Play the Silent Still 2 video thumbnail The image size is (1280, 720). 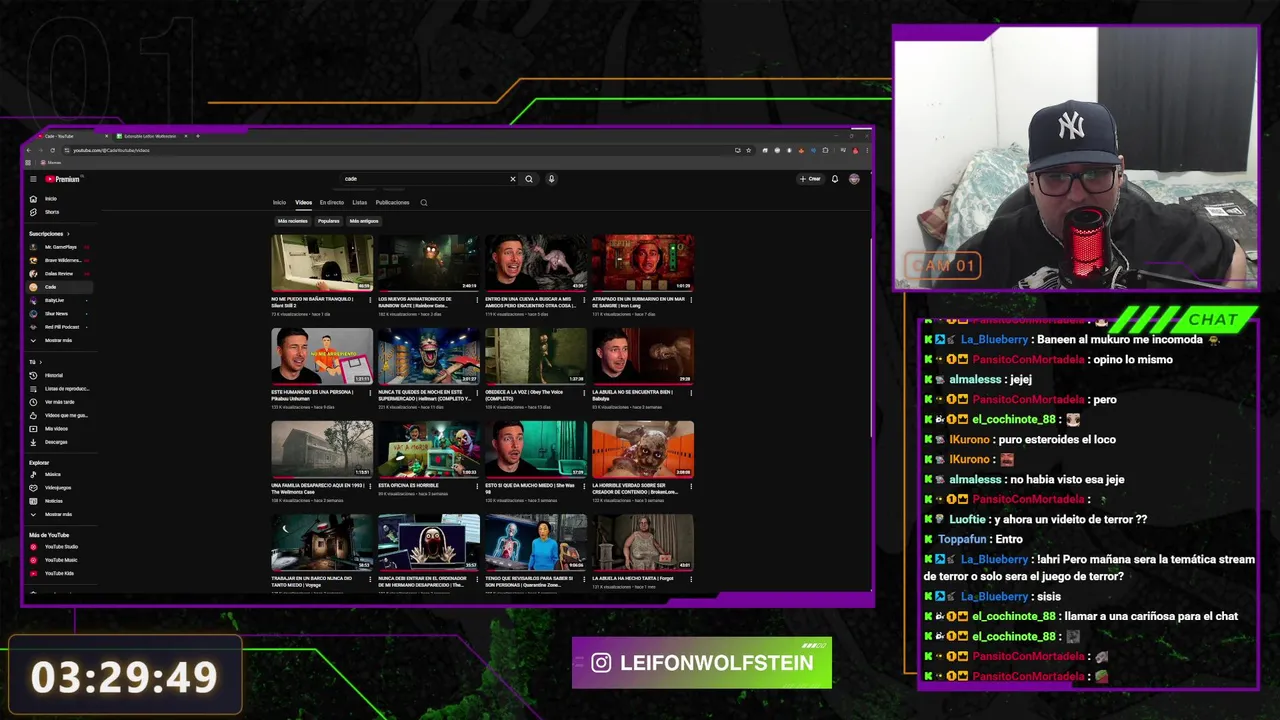[322, 263]
